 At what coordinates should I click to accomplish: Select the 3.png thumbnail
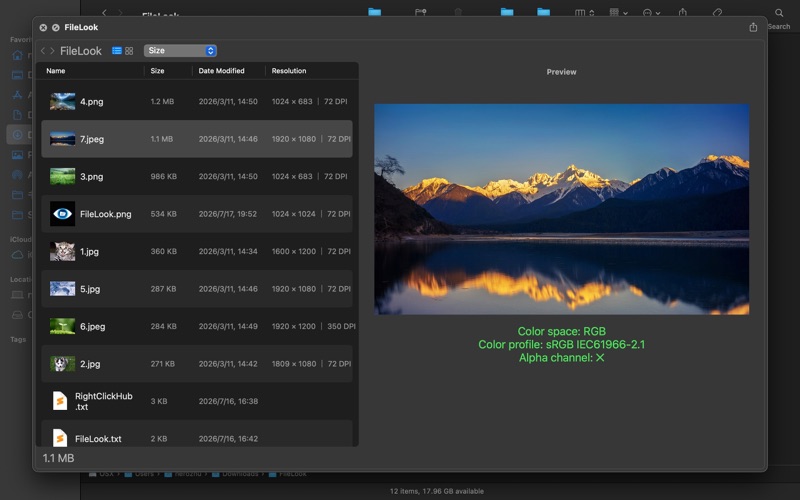(x=63, y=177)
